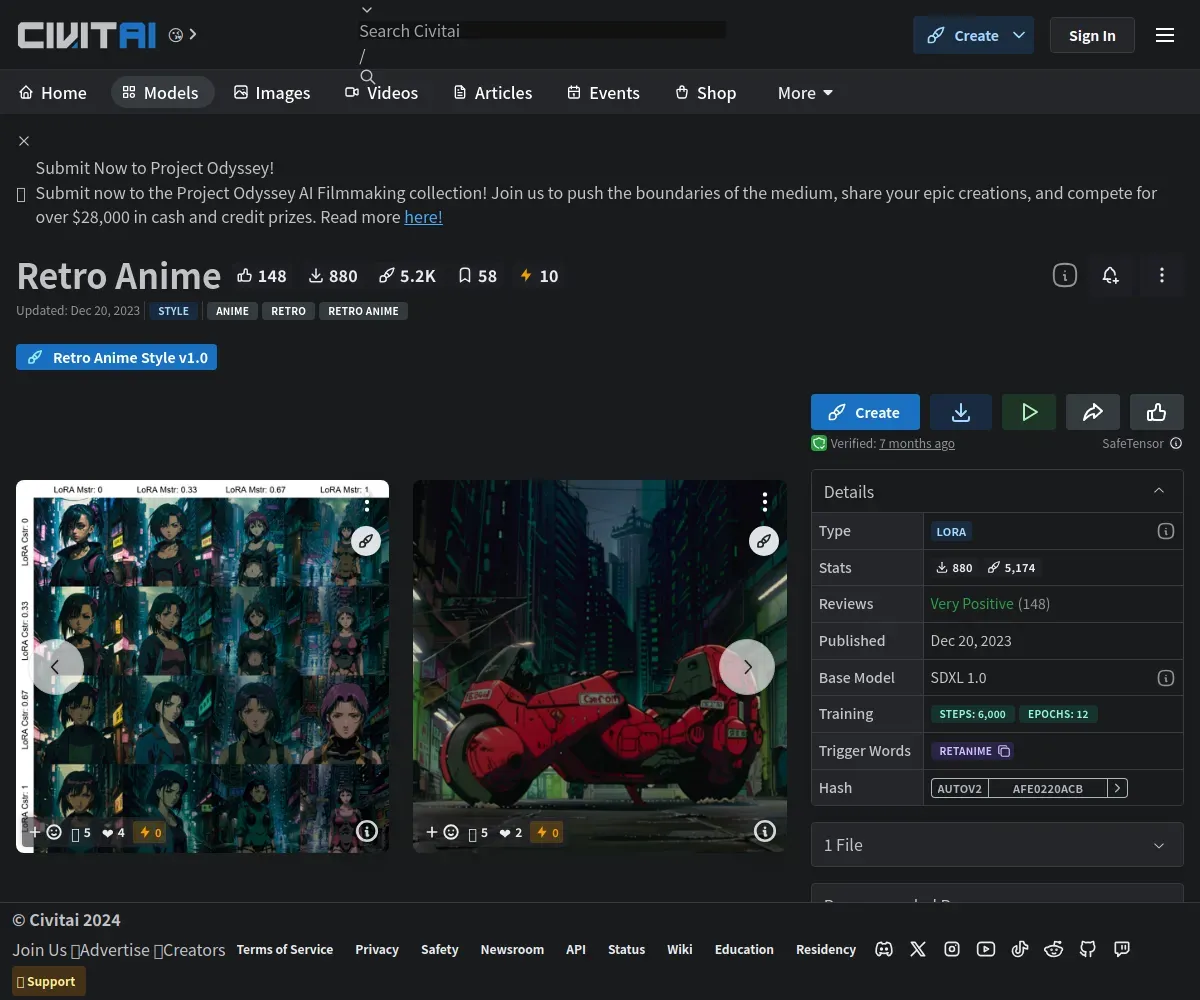The height and width of the screenshot is (1000, 1200).
Task: Open three-dot menu on the LoRA grid image
Action: [x=367, y=503]
